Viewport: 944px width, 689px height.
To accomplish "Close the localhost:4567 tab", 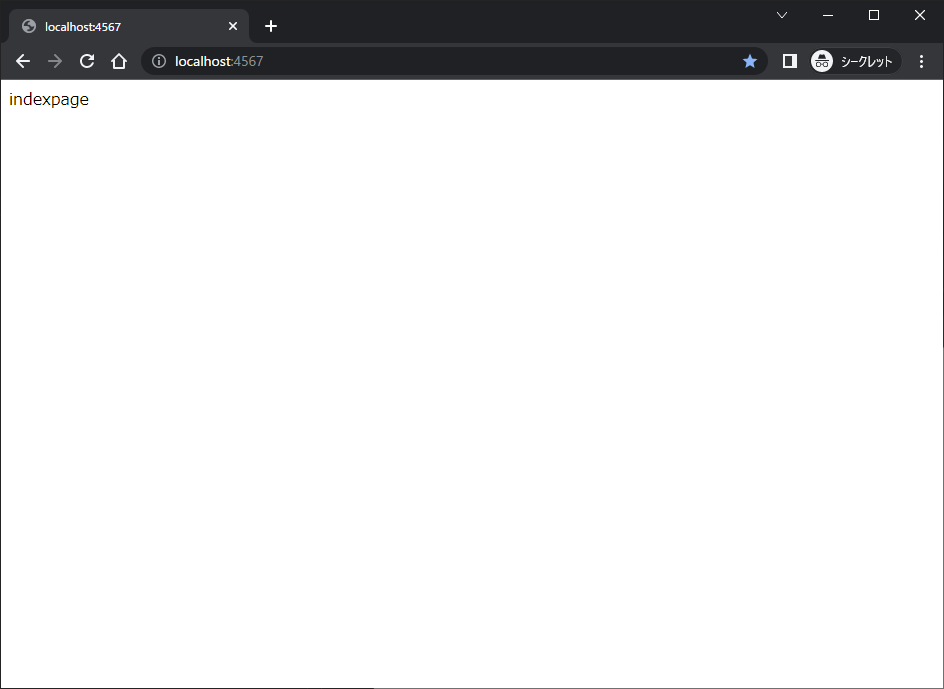I will tap(233, 26).
